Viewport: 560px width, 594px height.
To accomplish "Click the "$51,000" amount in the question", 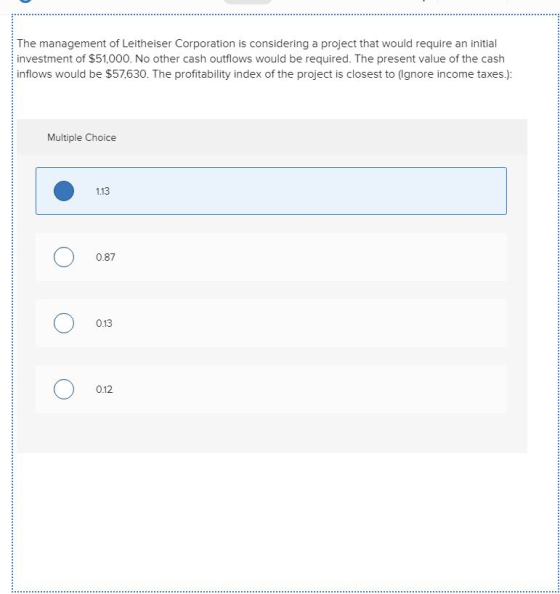I will (x=109, y=59).
